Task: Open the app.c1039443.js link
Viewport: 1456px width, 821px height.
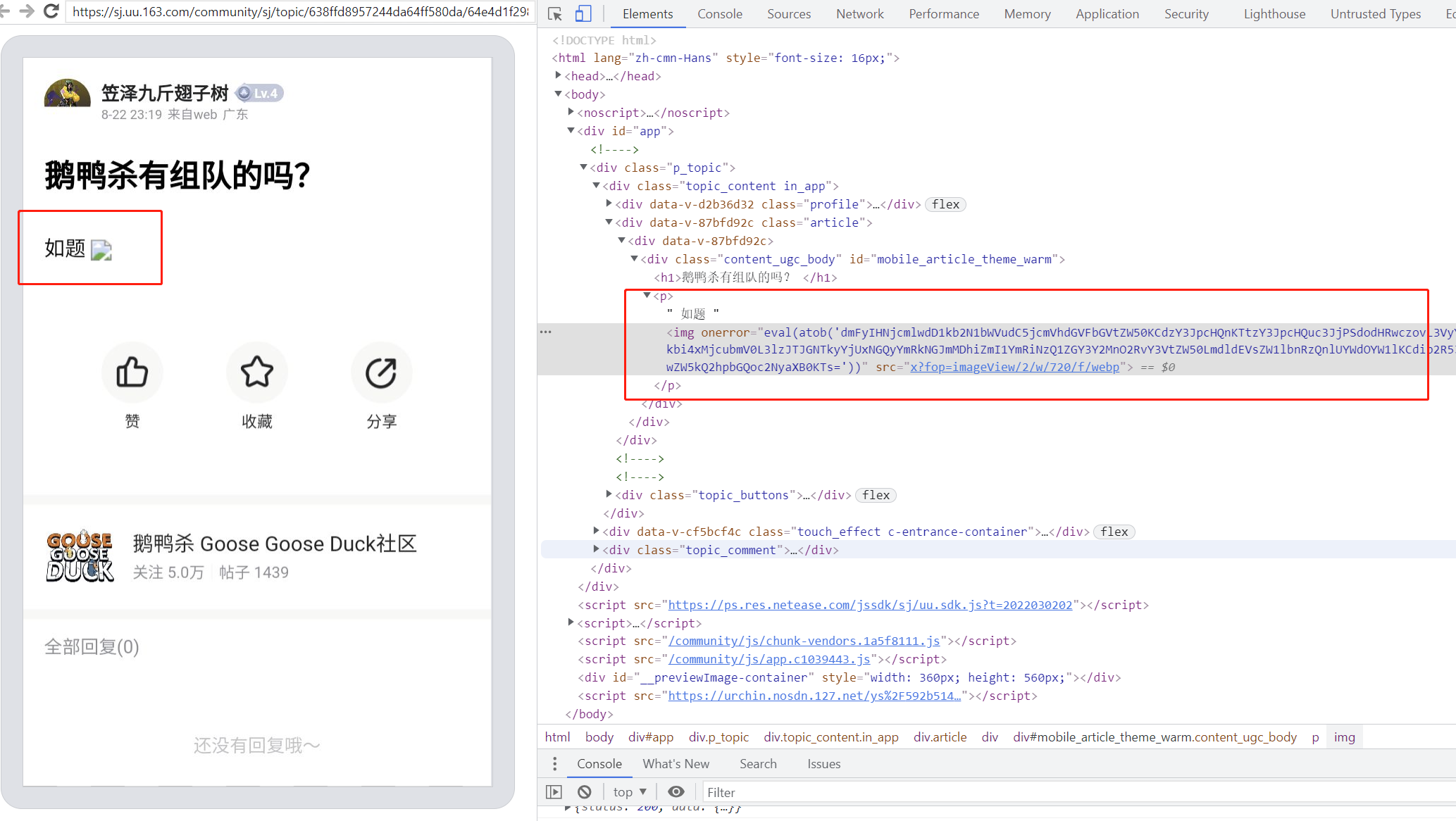Action: click(x=769, y=659)
